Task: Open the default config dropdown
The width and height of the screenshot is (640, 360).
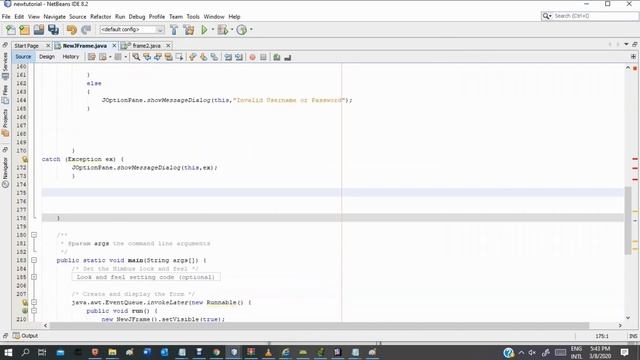Action: click(132, 30)
